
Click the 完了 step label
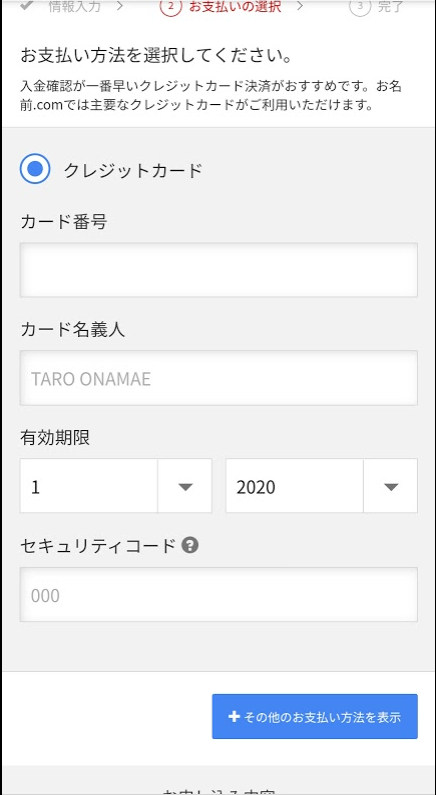[x=390, y=6]
